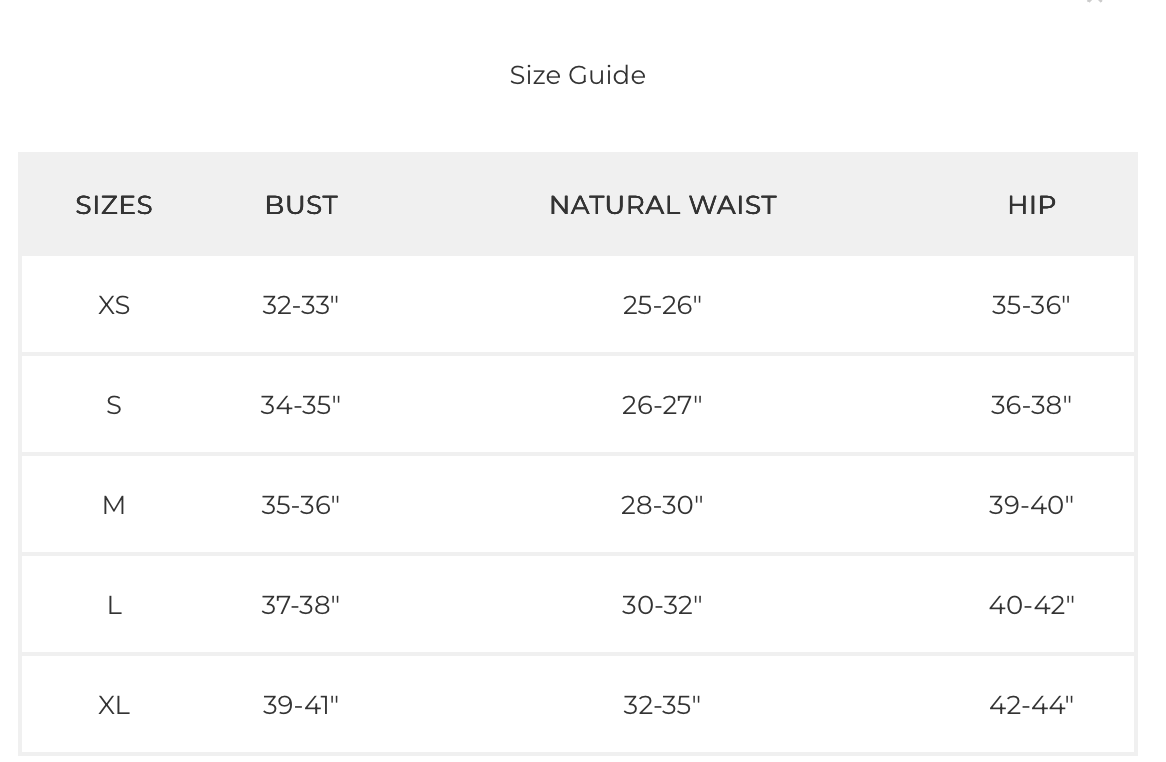Click the Size Guide title
Image resolution: width=1166 pixels, height=762 pixels.
pyautogui.click(x=577, y=75)
